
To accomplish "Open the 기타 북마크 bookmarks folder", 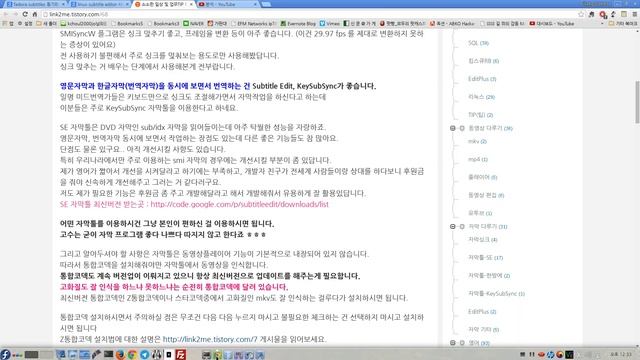I will pyautogui.click(x=622, y=24).
